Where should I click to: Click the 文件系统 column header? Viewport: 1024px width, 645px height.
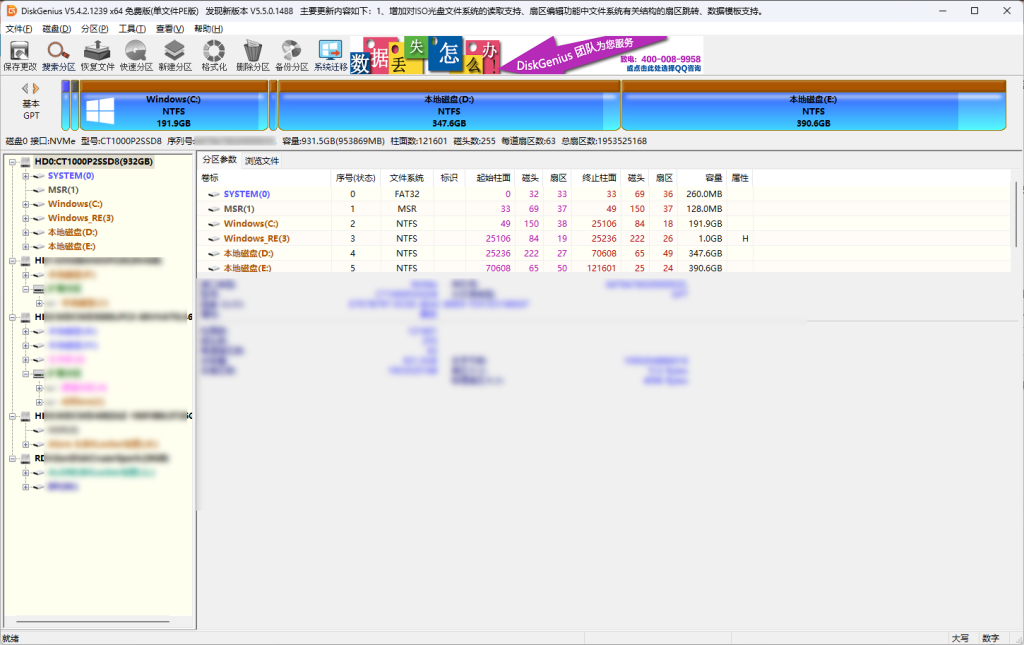[407, 178]
